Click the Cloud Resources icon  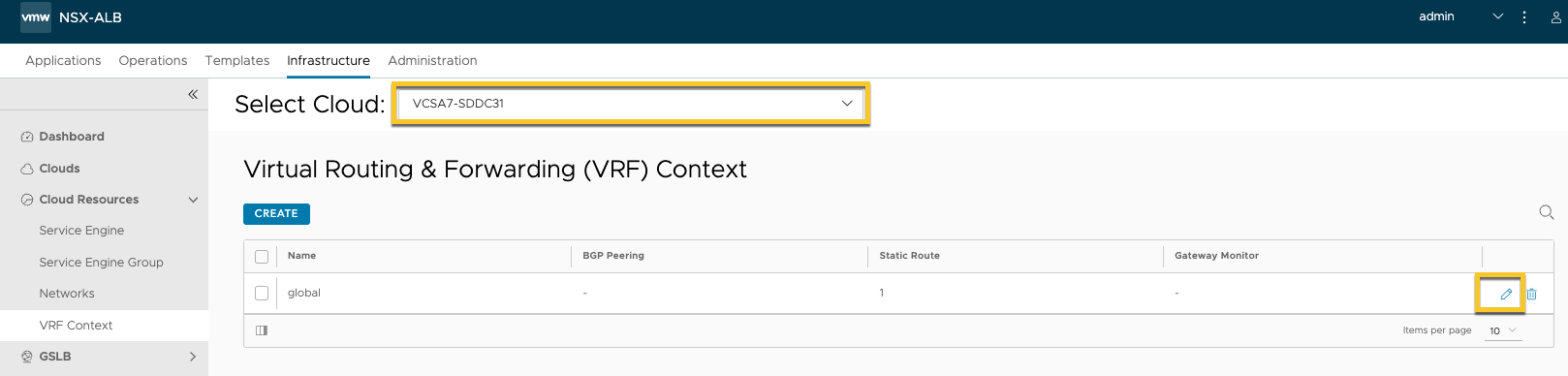point(27,200)
